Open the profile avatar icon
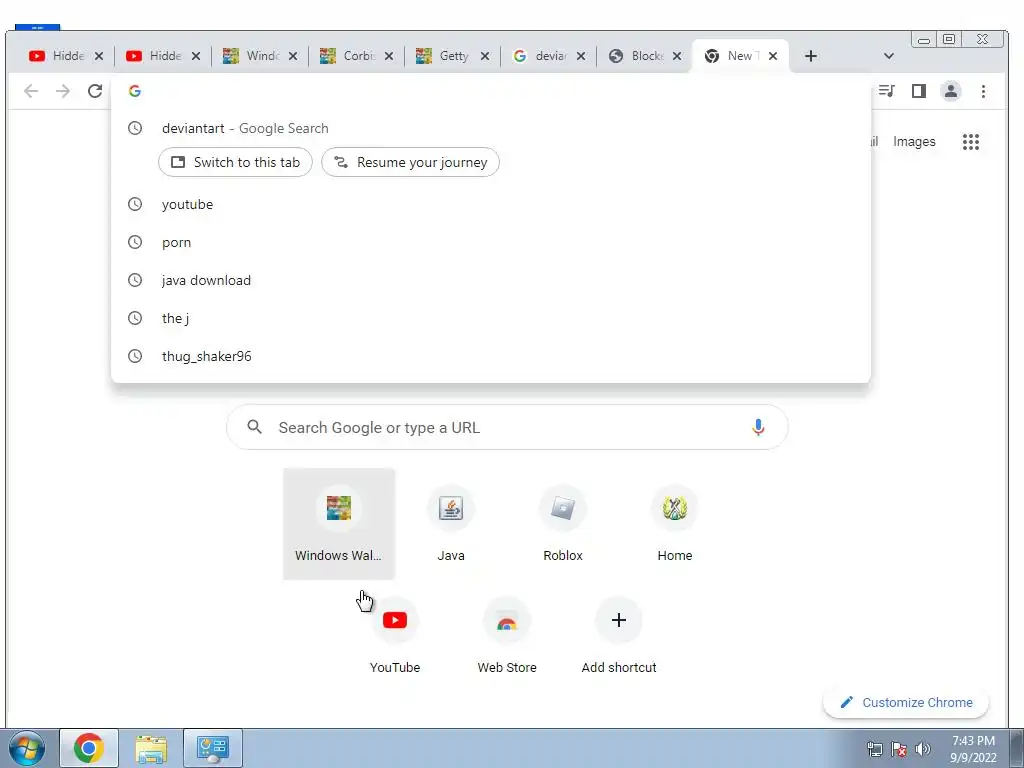1024x768 pixels. pyautogui.click(x=951, y=91)
